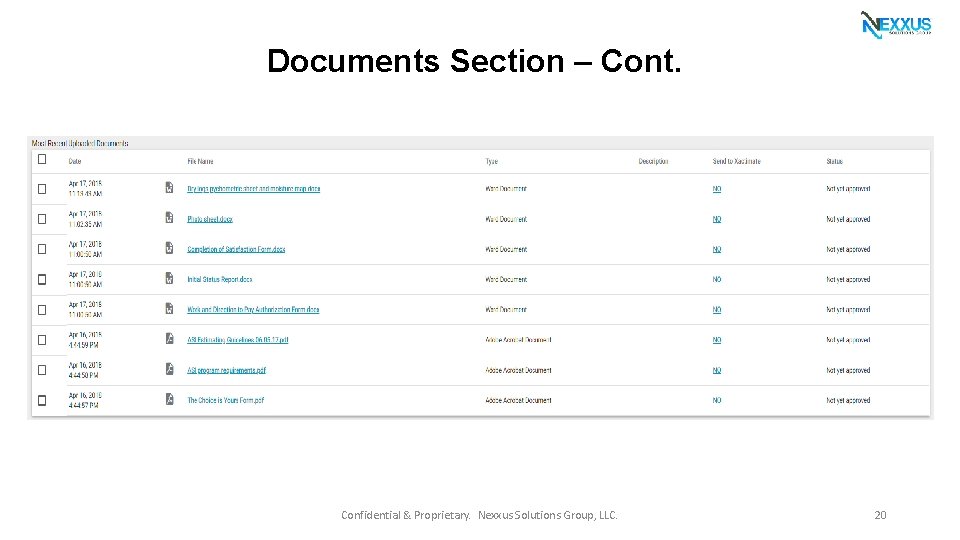Click the Word icon beside Photo sheet.docx
960x540 pixels.
click(169, 217)
